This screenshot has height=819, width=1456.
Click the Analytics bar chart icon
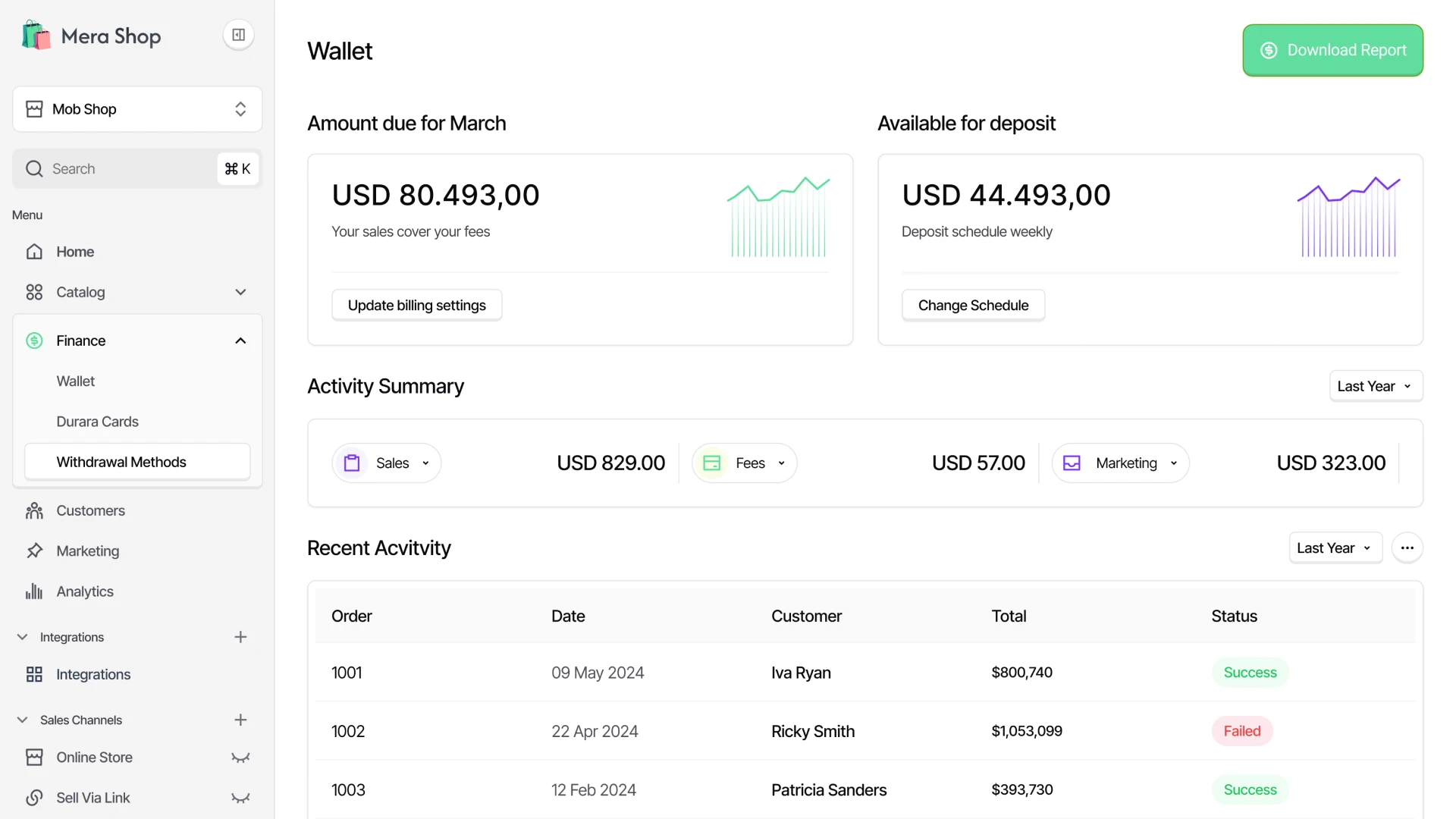[35, 591]
